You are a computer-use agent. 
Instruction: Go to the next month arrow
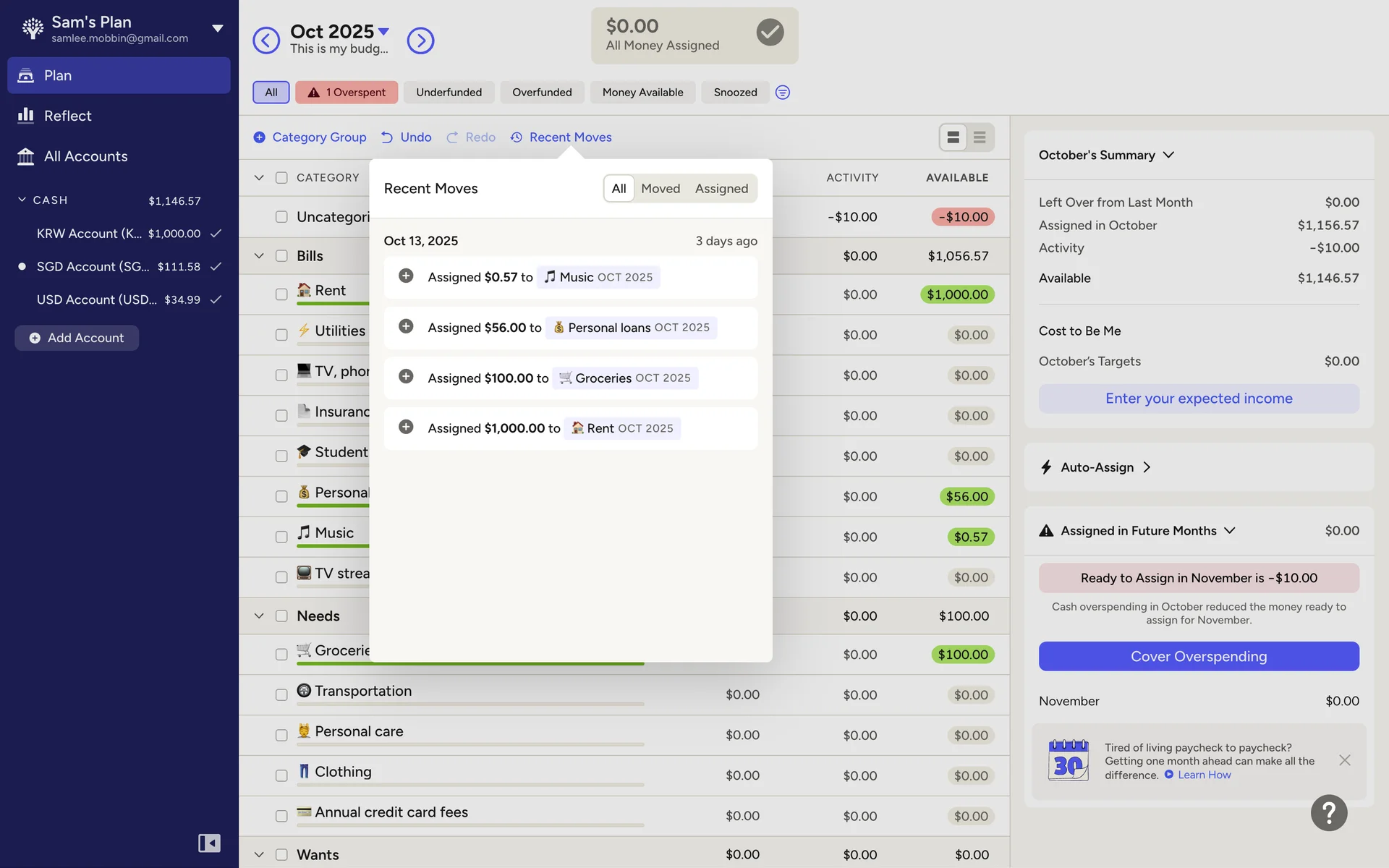[420, 41]
